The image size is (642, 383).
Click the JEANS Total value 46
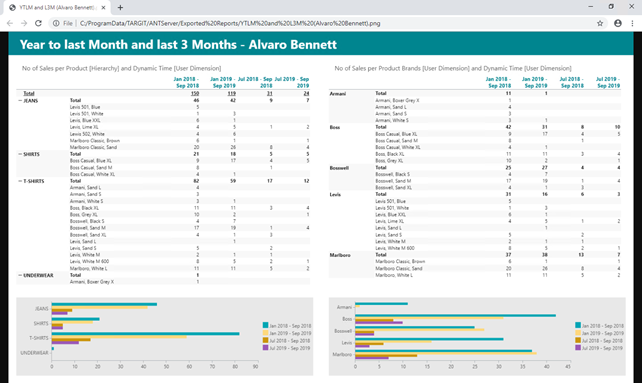pyautogui.click(x=196, y=100)
